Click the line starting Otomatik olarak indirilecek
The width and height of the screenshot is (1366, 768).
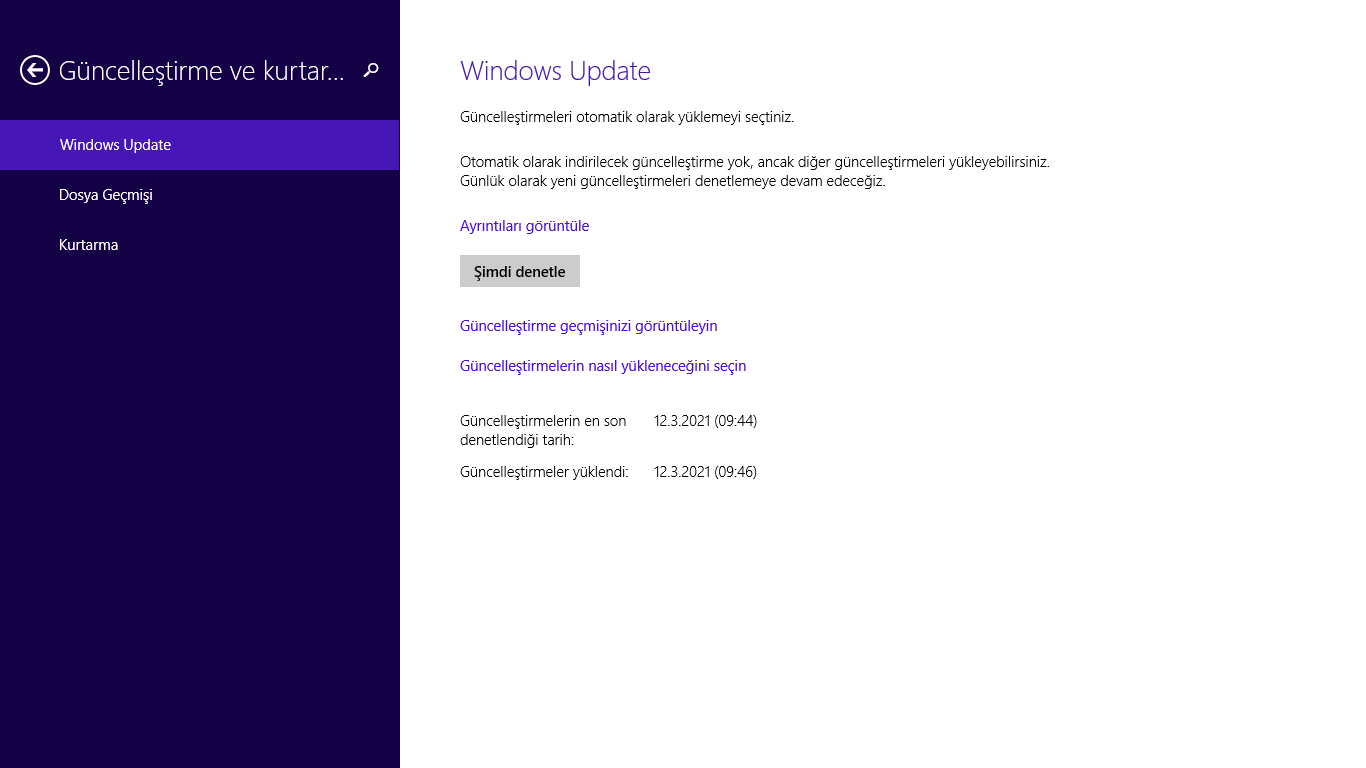click(x=755, y=162)
